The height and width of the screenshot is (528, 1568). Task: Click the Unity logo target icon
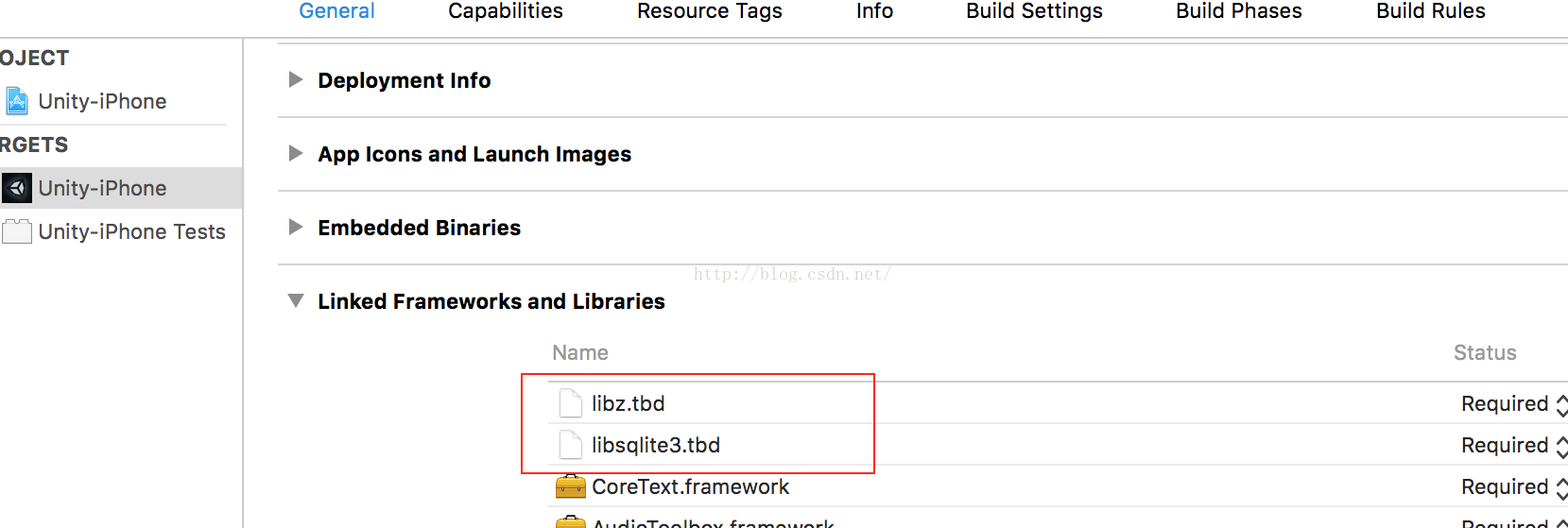click(x=17, y=188)
